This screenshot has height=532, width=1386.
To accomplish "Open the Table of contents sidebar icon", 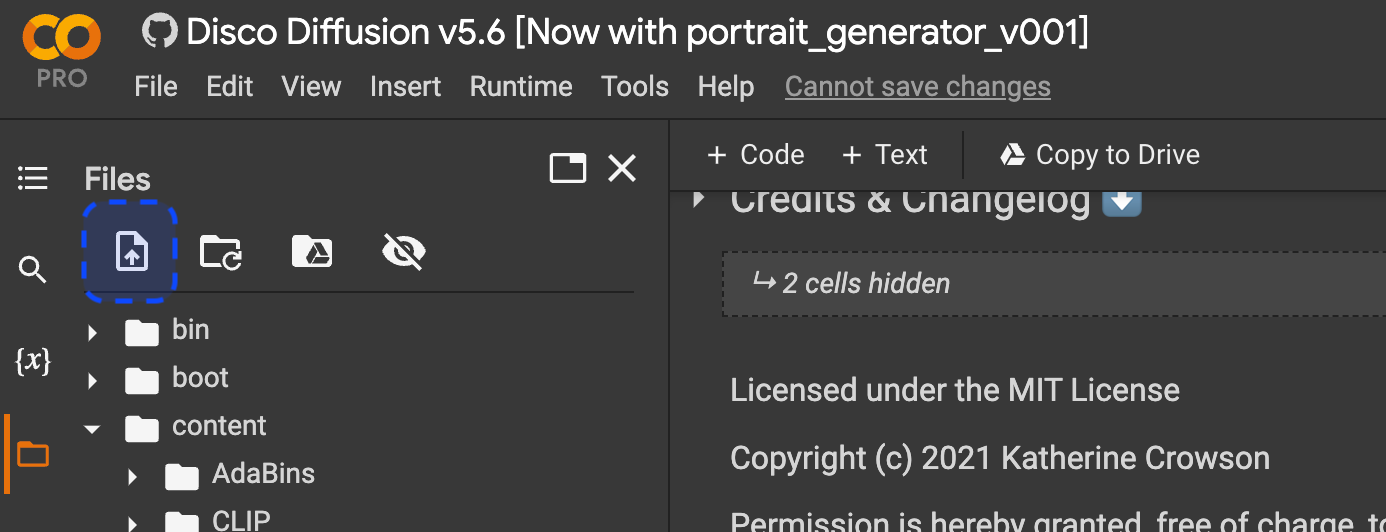I will (33, 179).
